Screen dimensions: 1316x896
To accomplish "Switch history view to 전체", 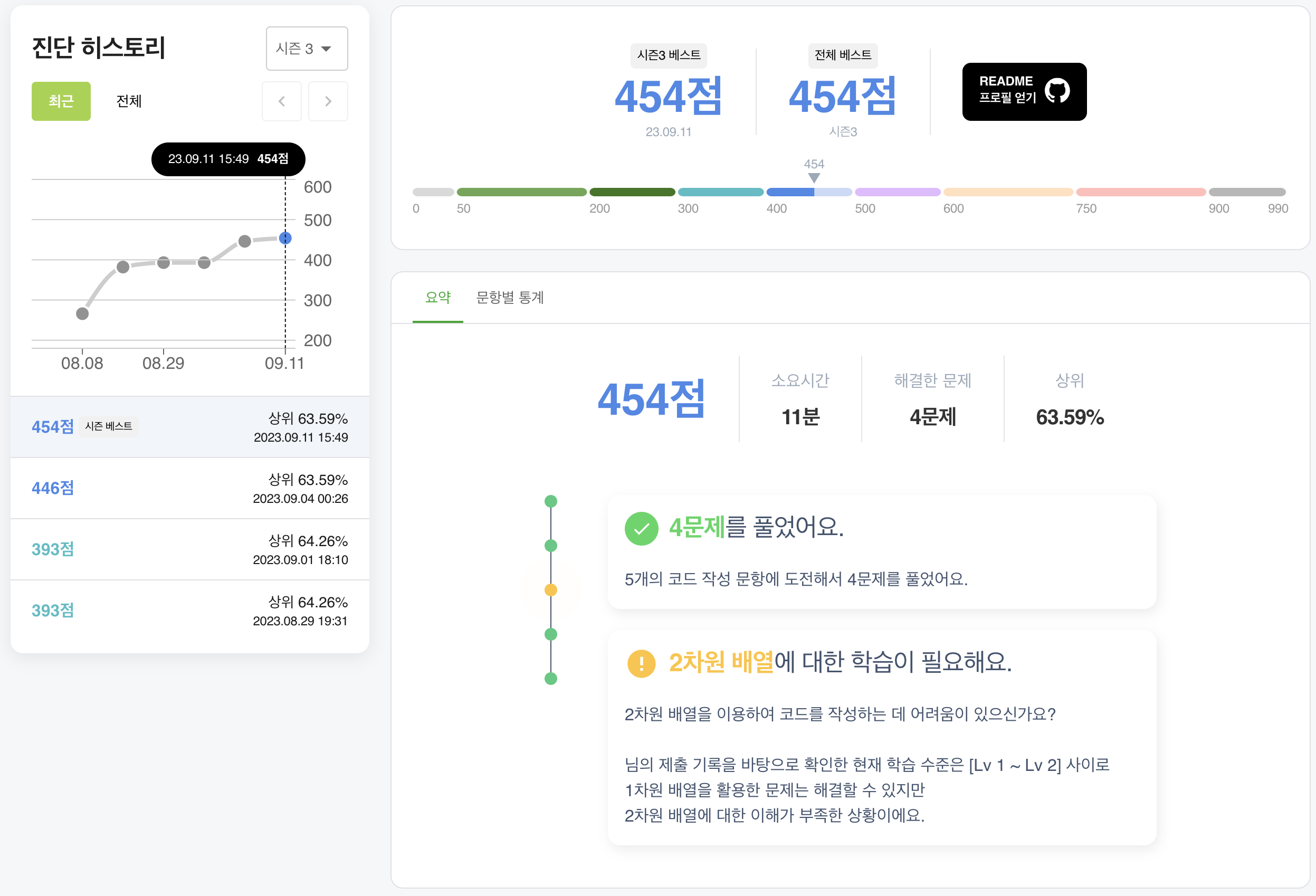I will coord(129,101).
